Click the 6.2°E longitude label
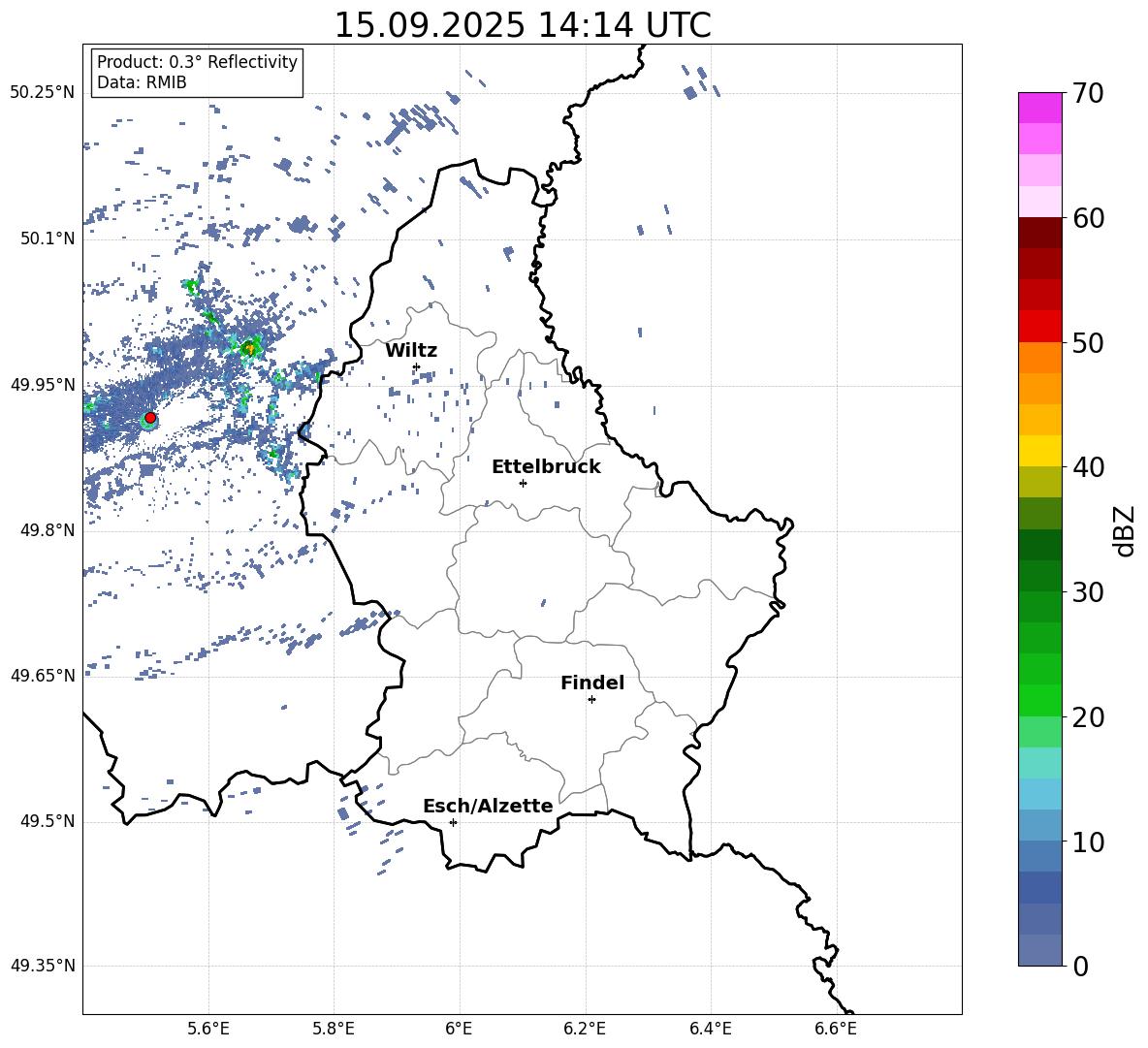Image resolution: width=1148 pixels, height=1048 pixels. [x=585, y=1029]
